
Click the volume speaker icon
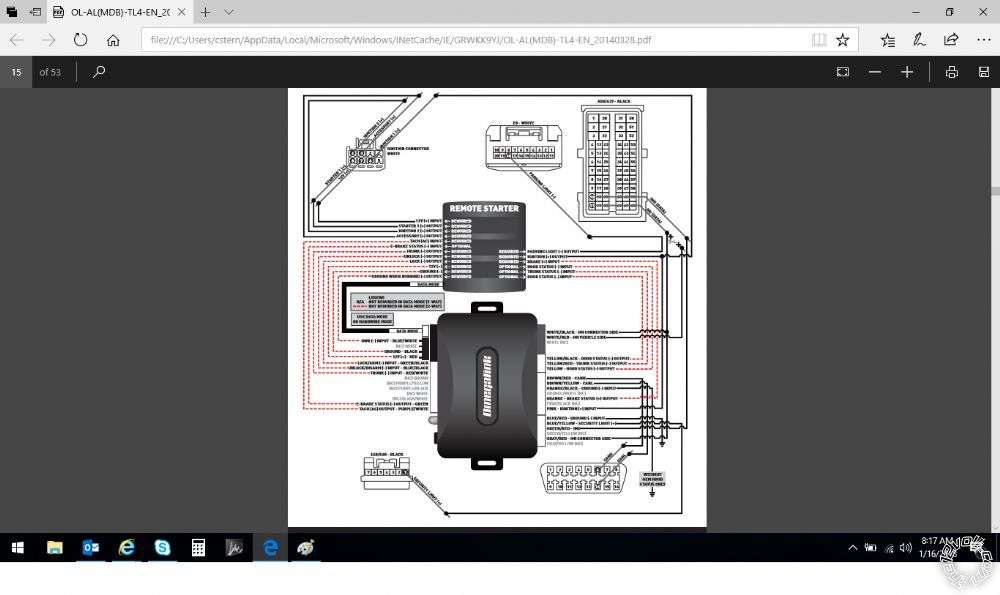[x=906, y=547]
